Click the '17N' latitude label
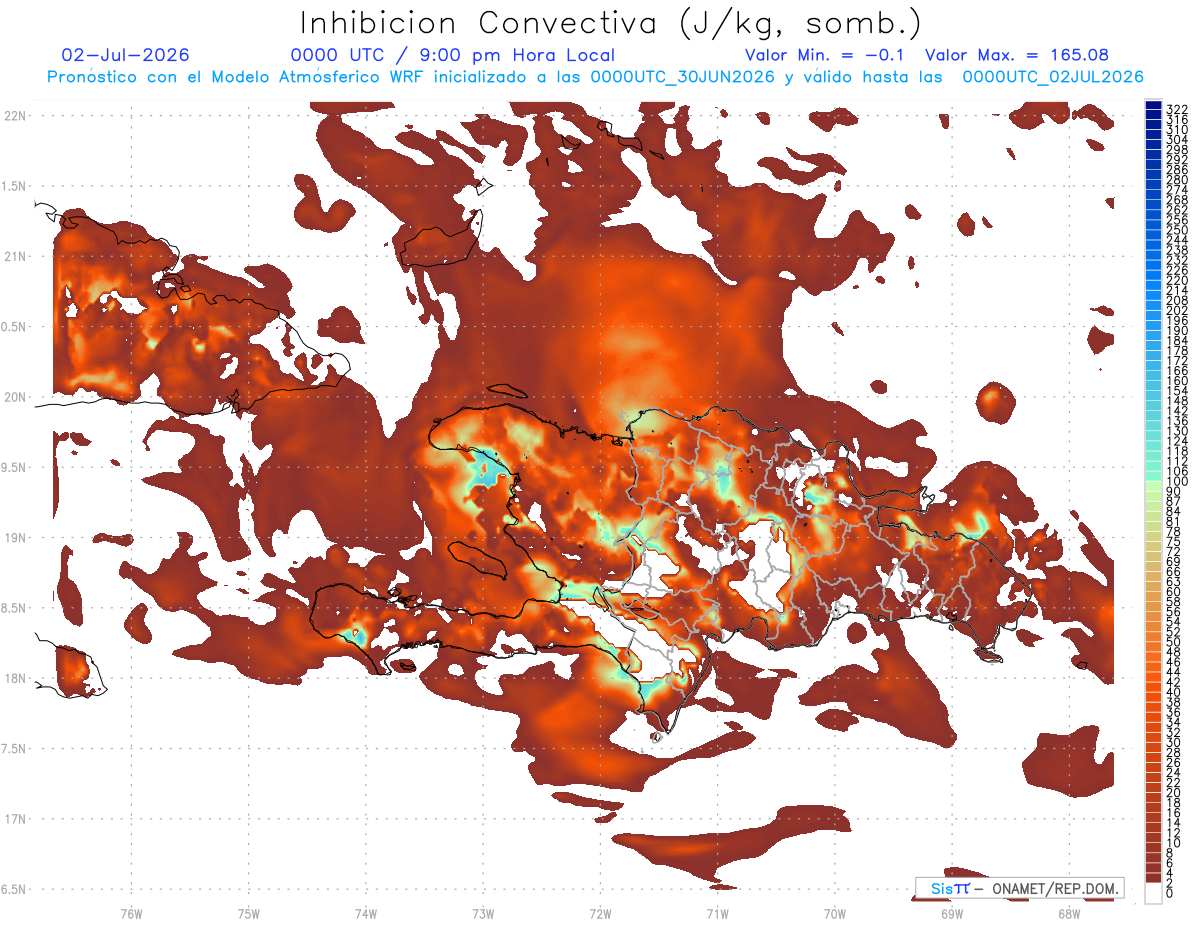 (14, 819)
